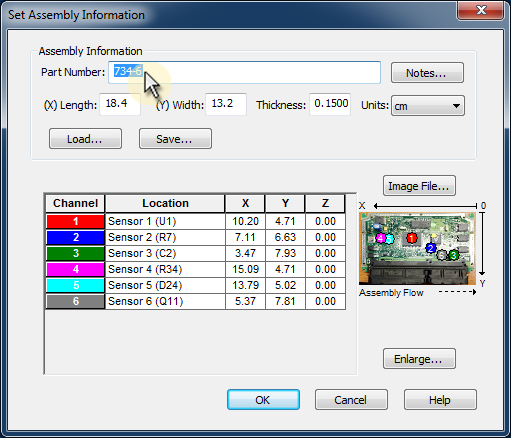Select the red channel 1 color cell
511x438 pixels.
tap(75, 221)
